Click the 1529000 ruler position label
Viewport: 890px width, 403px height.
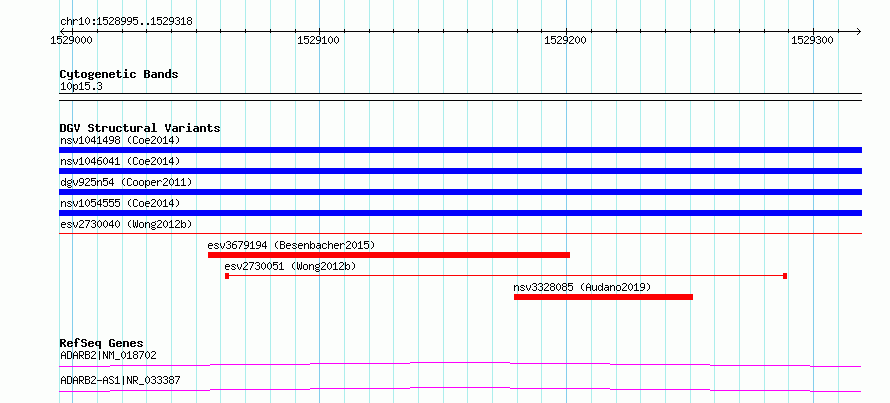(72, 40)
